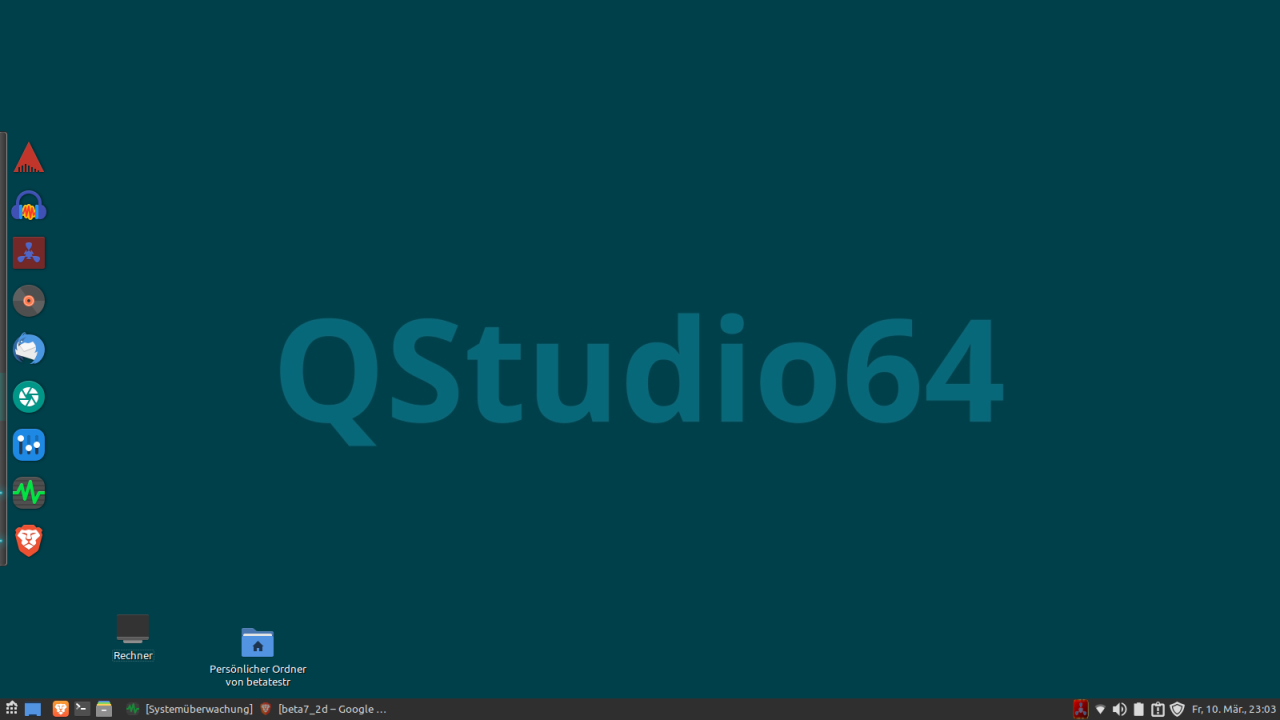Viewport: 1280px width, 720px height.
Task: Click the show desktop taskbar button
Action: [x=33, y=709]
